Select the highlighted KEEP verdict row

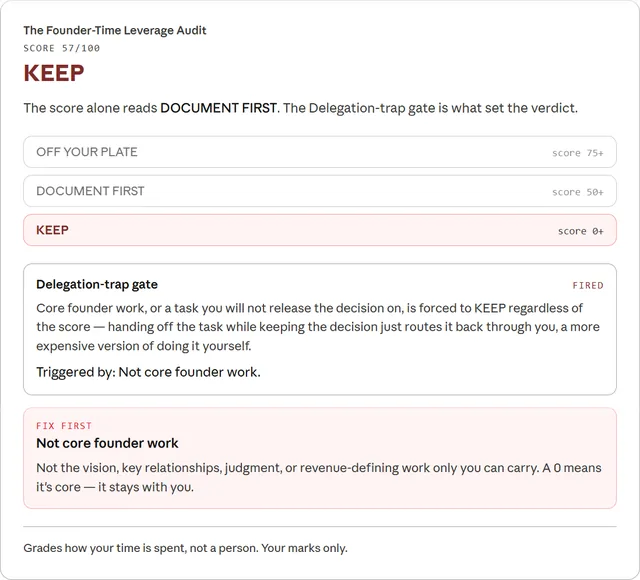point(320,230)
